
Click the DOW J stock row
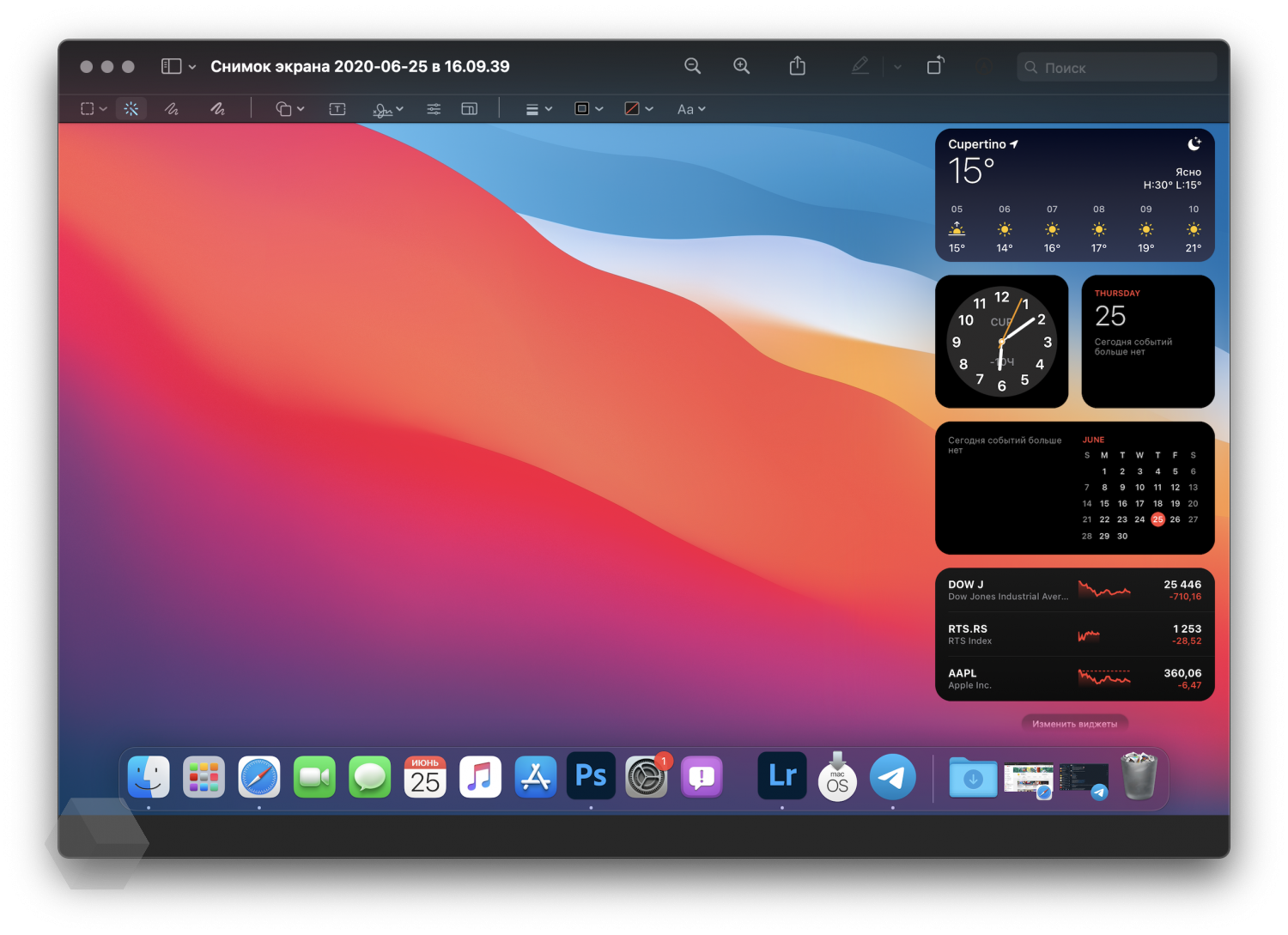[x=1075, y=591]
